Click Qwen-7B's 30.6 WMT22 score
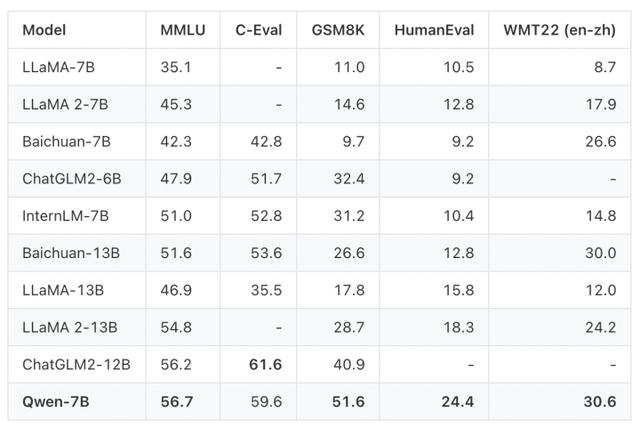The image size is (640, 428). coord(600,401)
